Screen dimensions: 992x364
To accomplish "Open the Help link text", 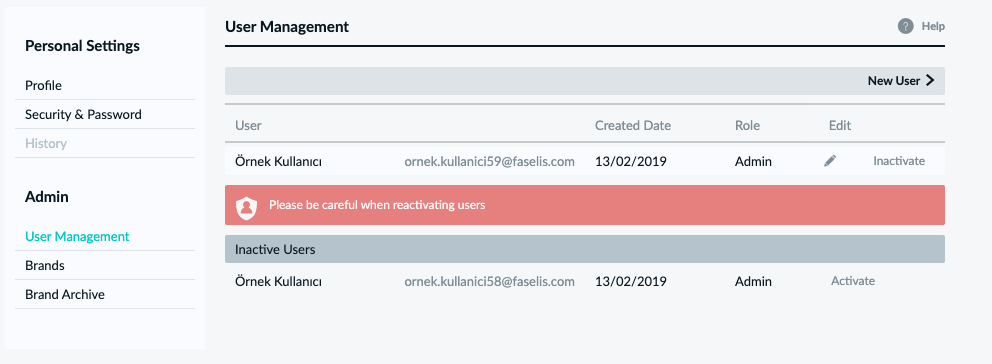I will (933, 27).
